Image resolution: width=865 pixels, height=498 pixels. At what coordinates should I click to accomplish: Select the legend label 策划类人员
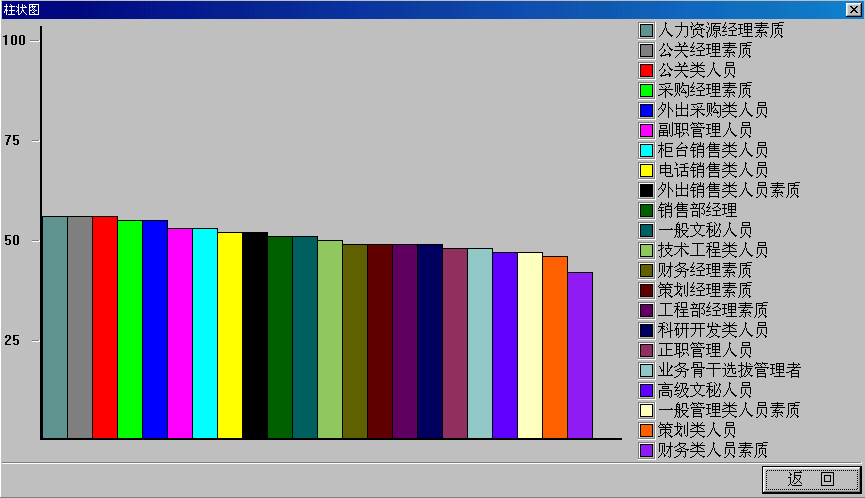coord(697,430)
